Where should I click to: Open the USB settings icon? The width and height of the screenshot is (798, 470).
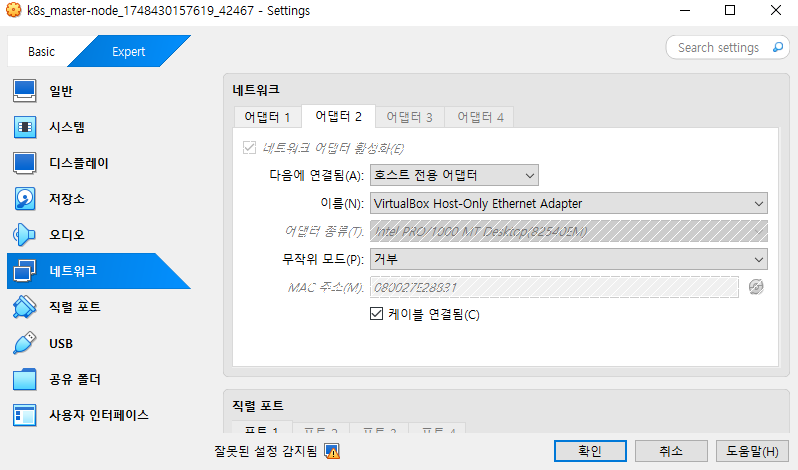coord(25,343)
